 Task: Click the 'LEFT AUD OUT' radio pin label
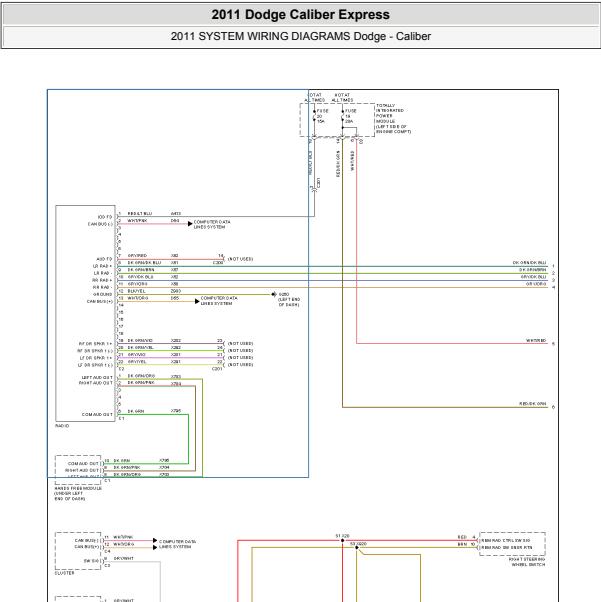pos(97,378)
